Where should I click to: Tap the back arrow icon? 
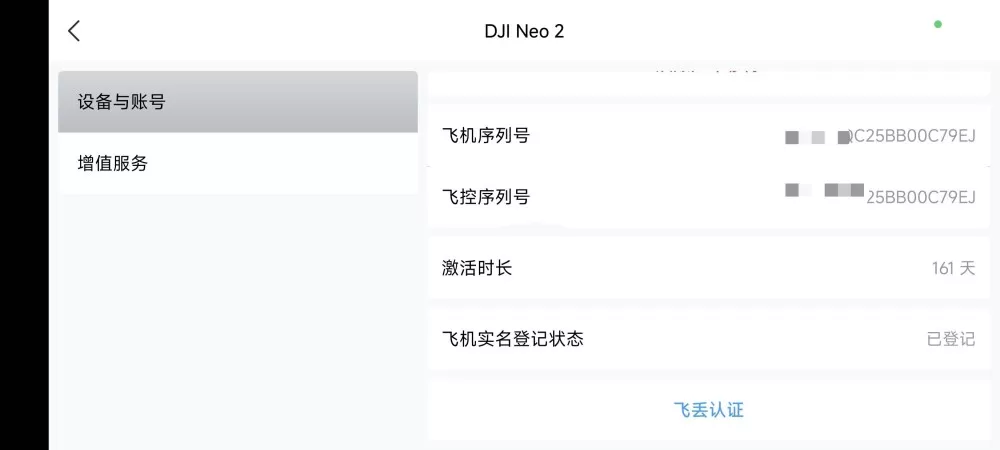pyautogui.click(x=74, y=31)
